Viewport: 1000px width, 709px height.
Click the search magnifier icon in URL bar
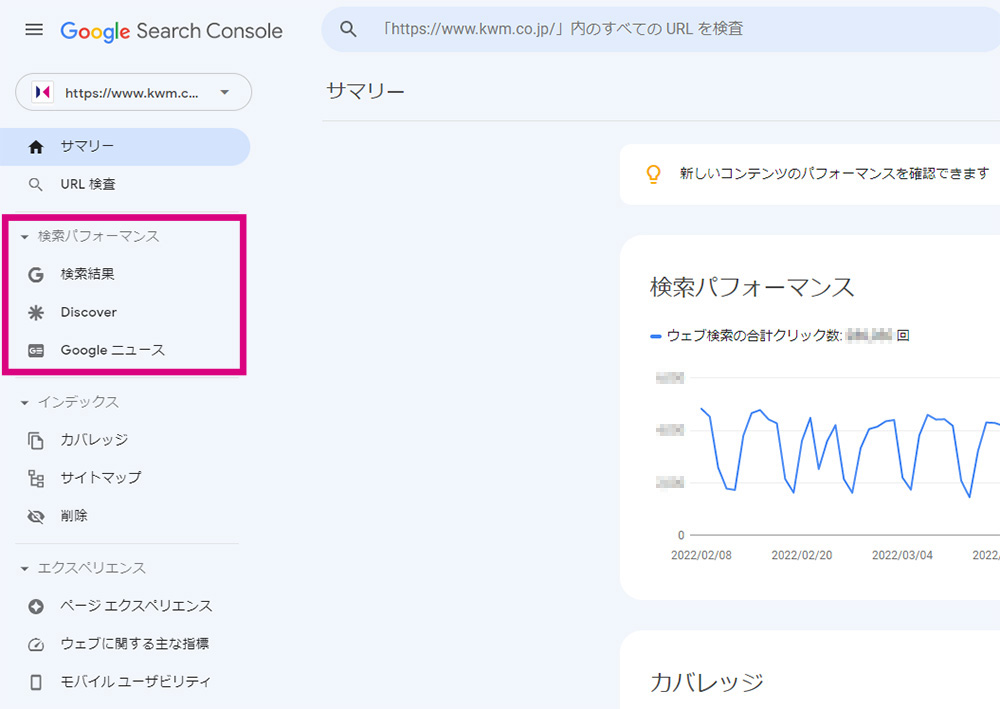[348, 29]
